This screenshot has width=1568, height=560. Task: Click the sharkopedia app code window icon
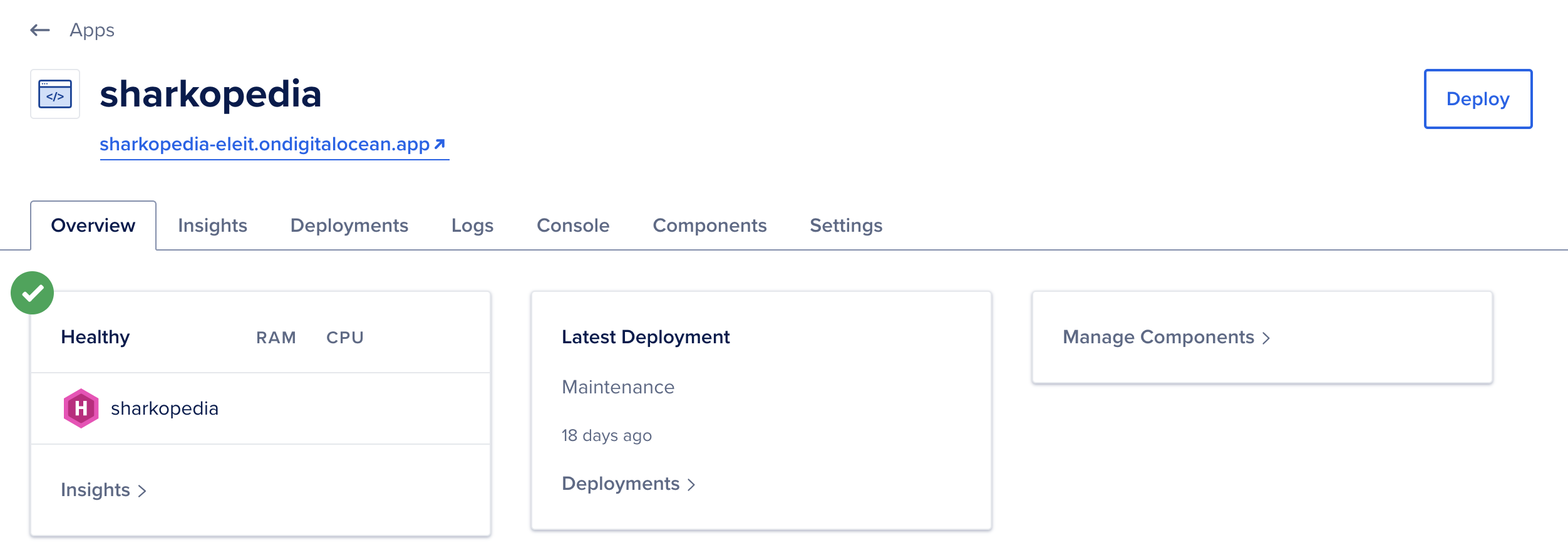[x=55, y=94]
